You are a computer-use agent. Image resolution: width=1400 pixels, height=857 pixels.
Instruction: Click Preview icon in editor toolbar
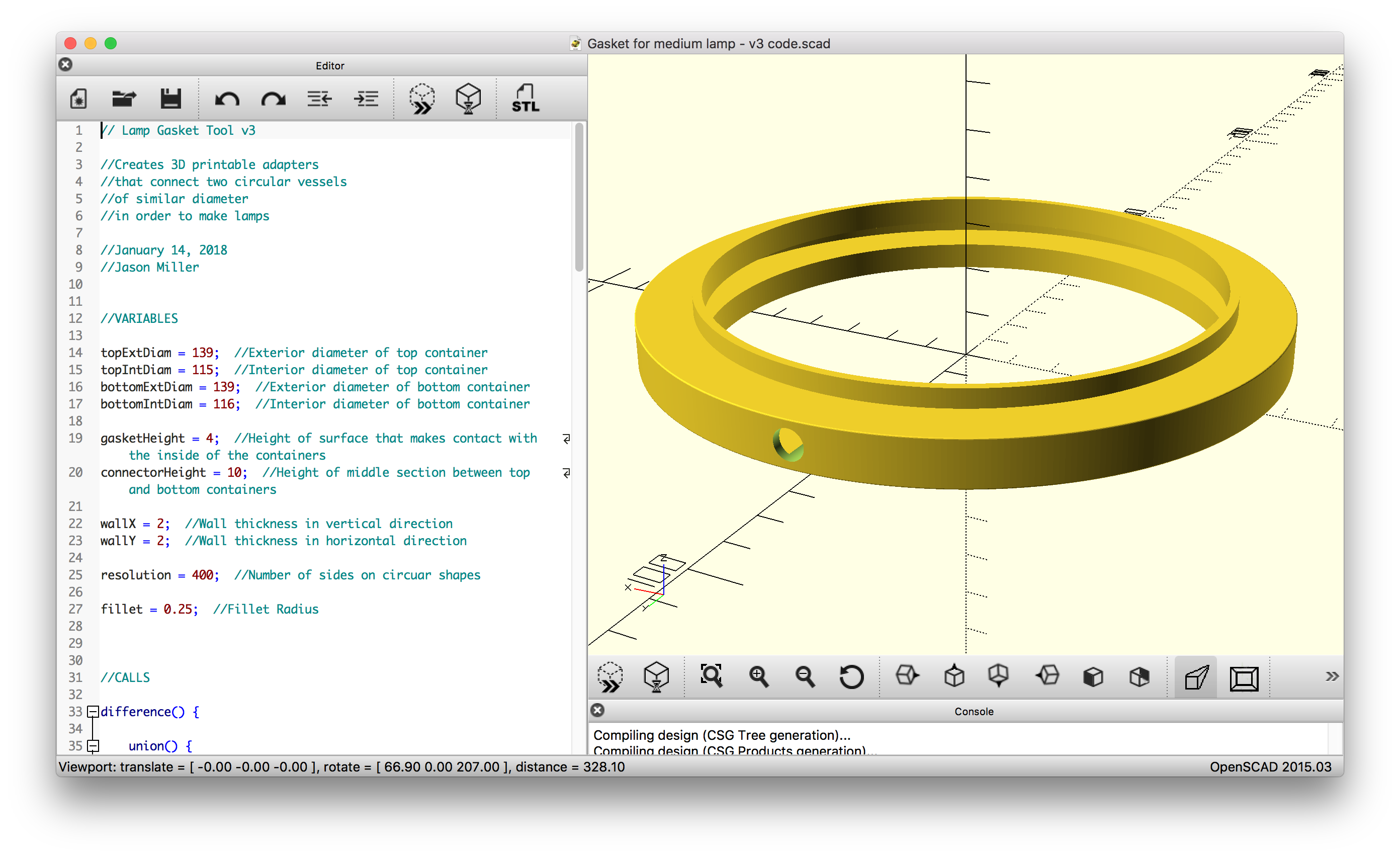click(421, 99)
